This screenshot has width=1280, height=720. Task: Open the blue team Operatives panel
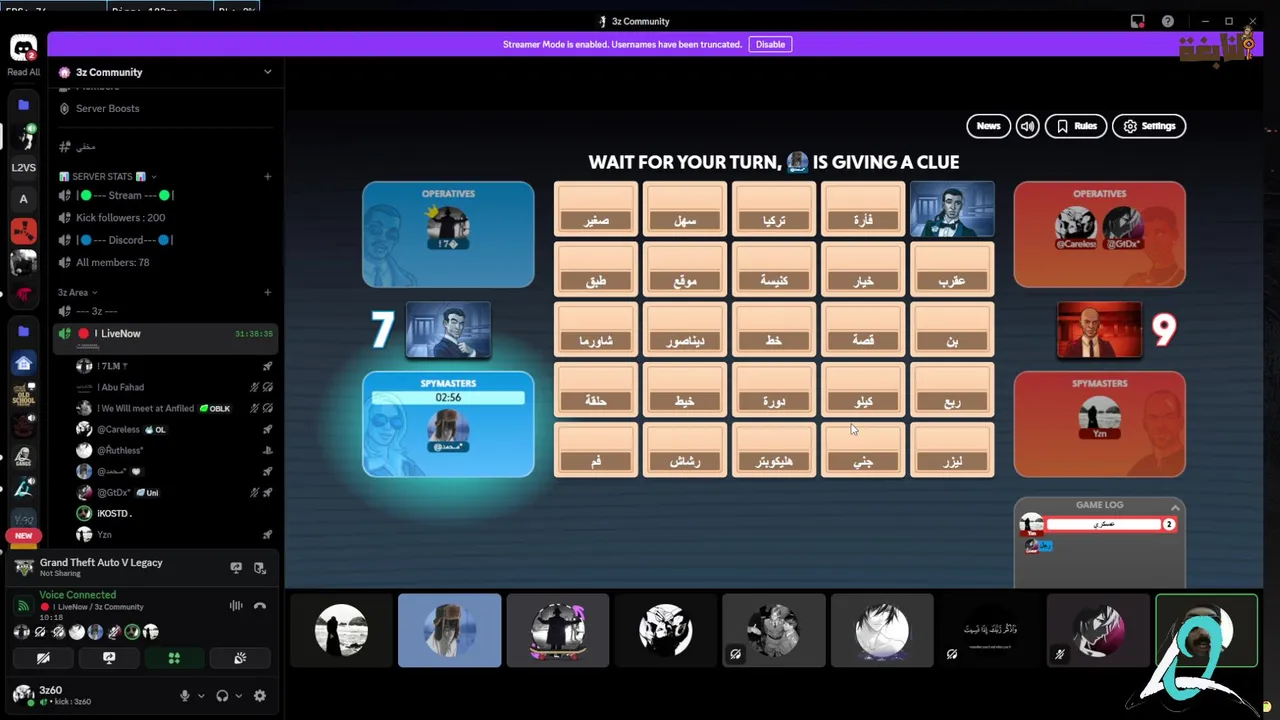(x=448, y=234)
